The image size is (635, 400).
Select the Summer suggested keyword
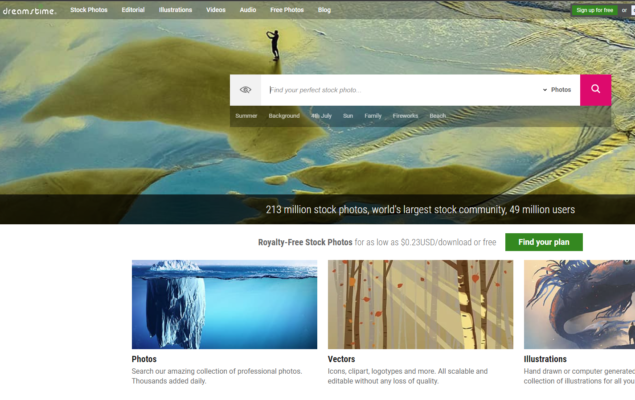pos(246,116)
